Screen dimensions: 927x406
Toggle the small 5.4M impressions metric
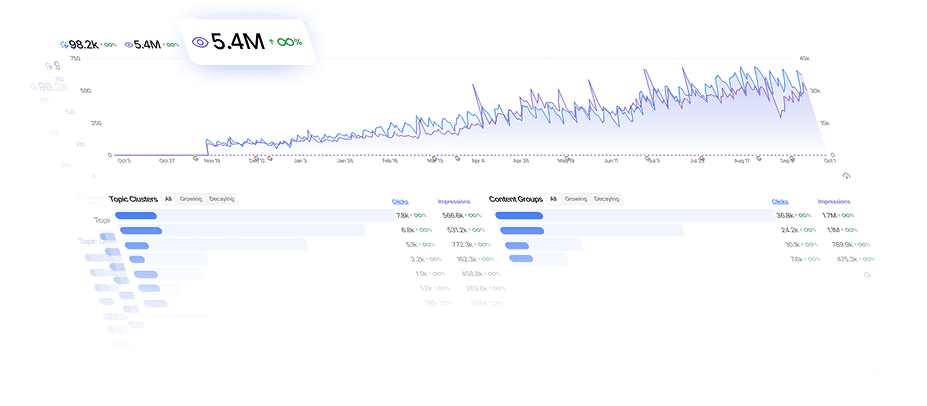click(x=151, y=44)
